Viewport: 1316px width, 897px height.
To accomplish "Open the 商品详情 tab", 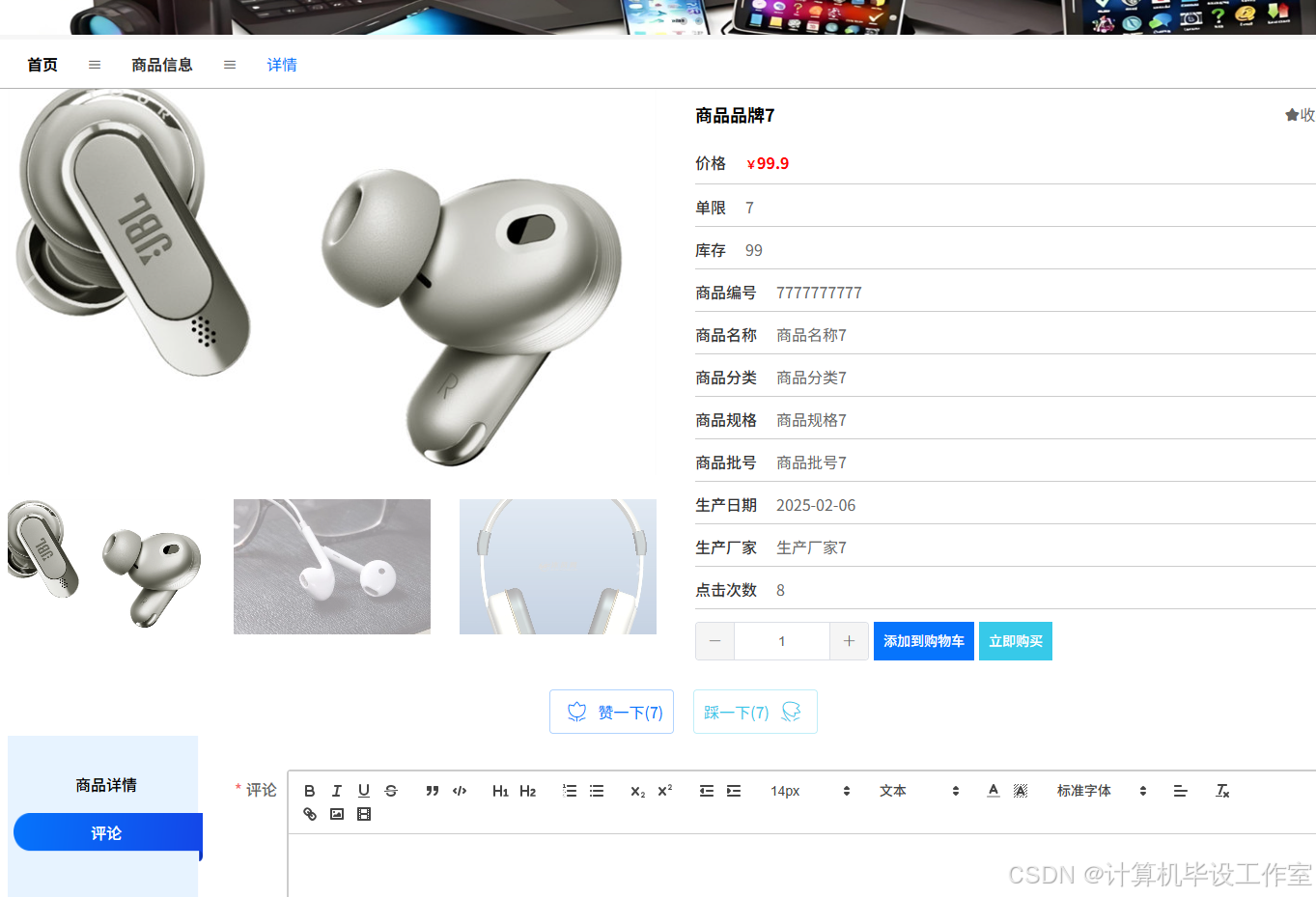I will pyautogui.click(x=106, y=785).
